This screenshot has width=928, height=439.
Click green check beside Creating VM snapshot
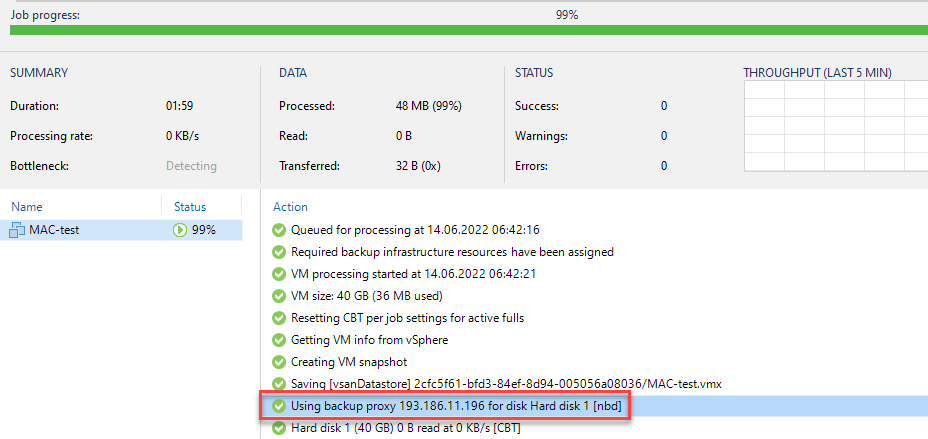pos(279,362)
